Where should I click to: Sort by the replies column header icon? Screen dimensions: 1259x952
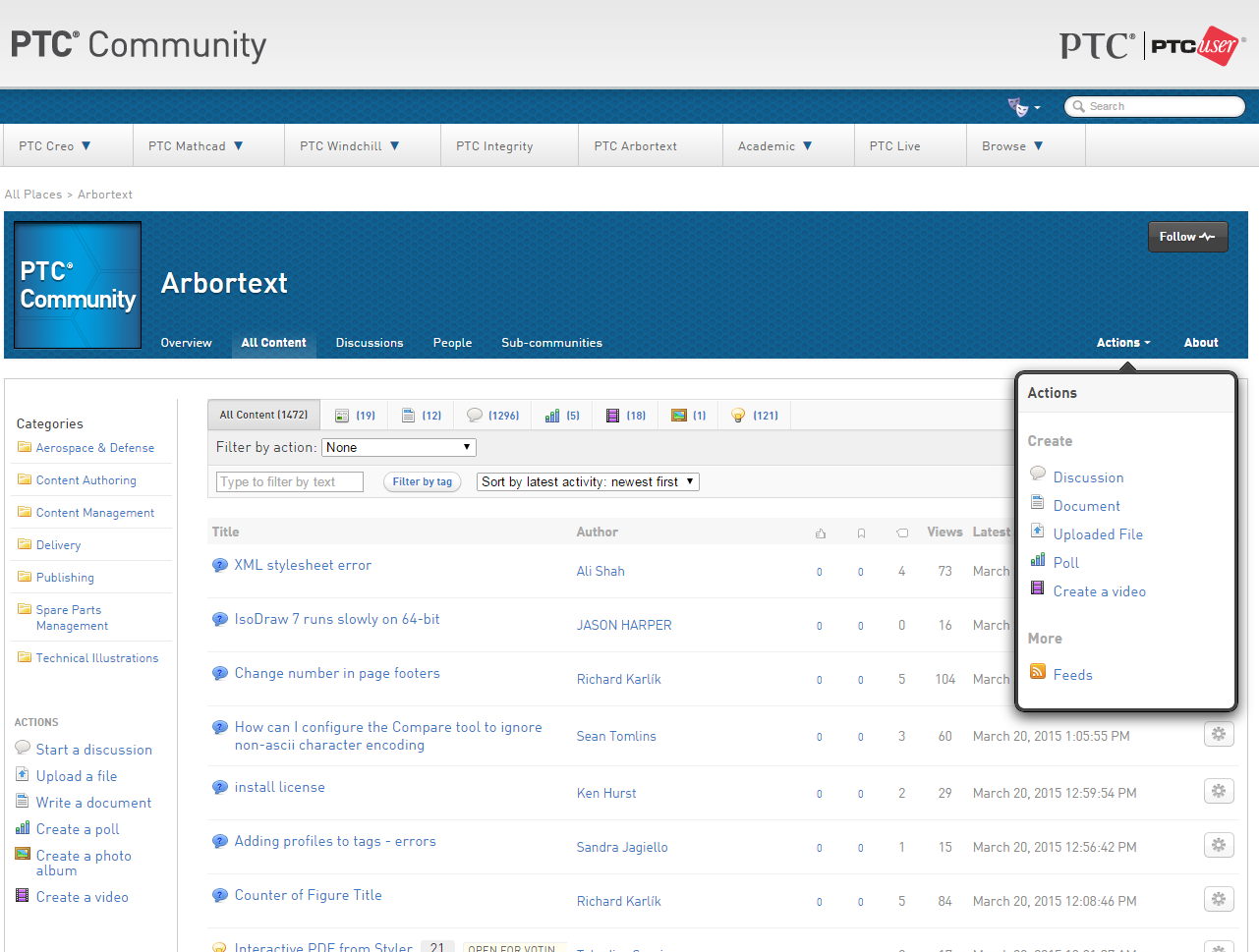[x=902, y=533]
